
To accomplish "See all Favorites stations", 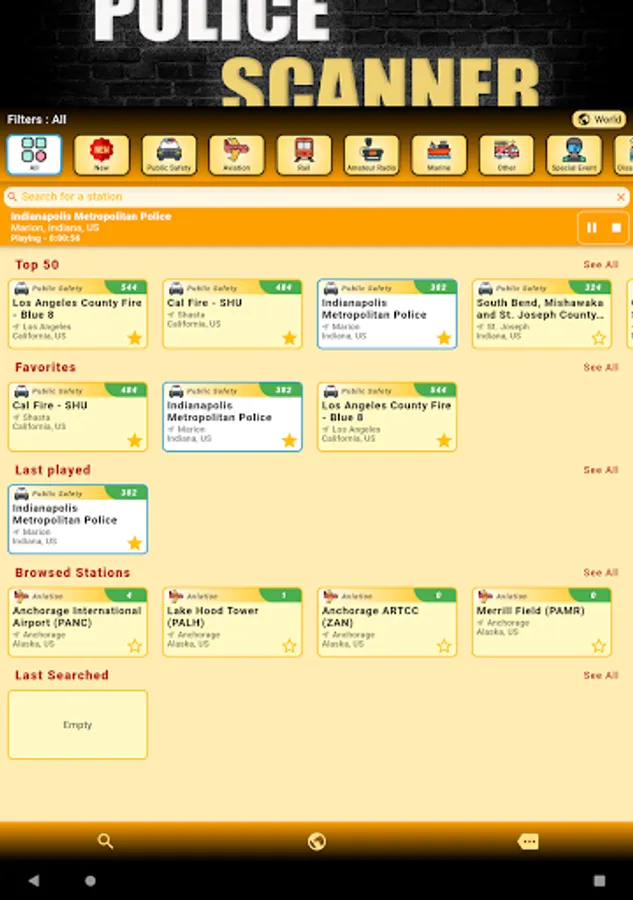I will tap(600, 367).
